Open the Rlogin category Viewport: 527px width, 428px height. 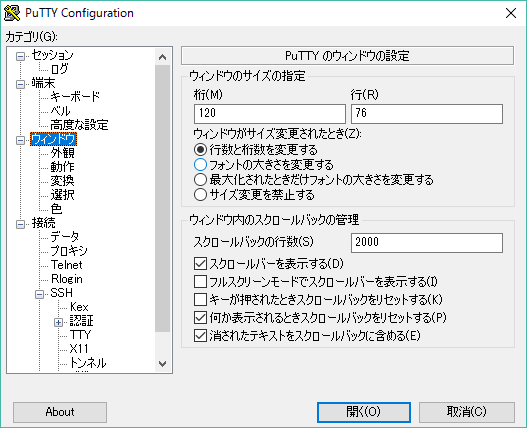(x=67, y=279)
